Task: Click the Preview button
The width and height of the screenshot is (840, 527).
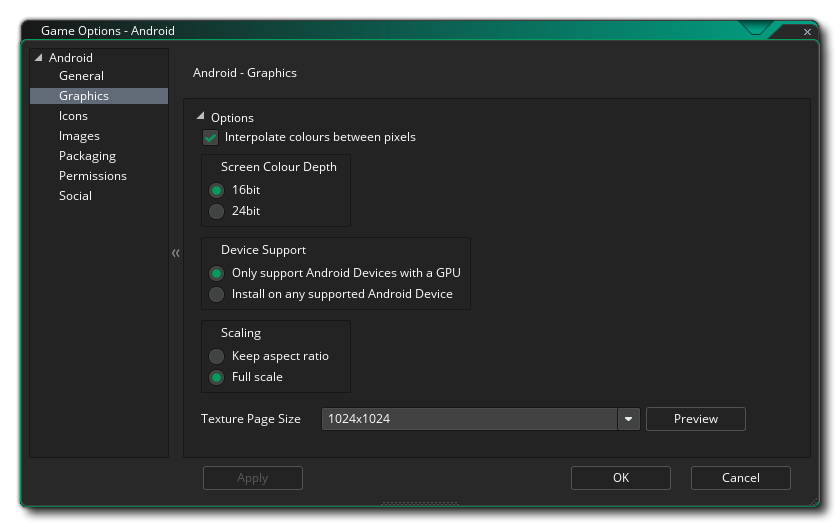Action: pos(695,419)
